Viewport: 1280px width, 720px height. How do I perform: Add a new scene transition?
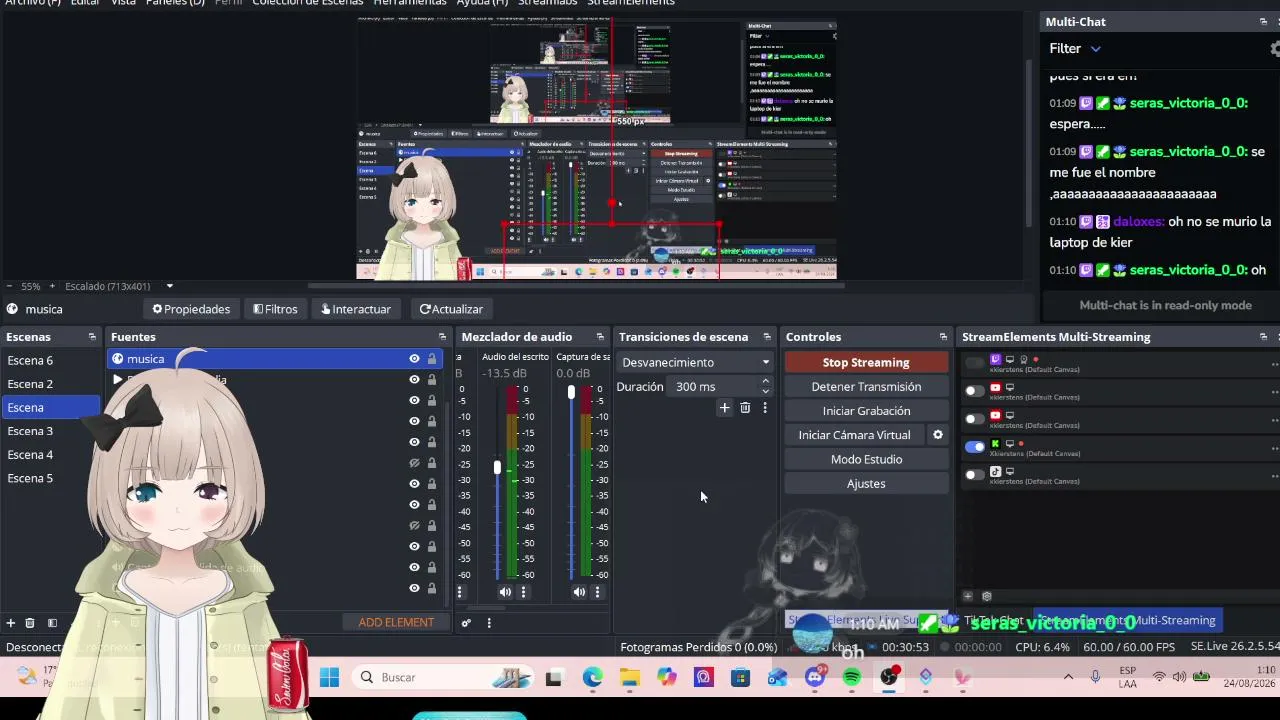tap(724, 408)
